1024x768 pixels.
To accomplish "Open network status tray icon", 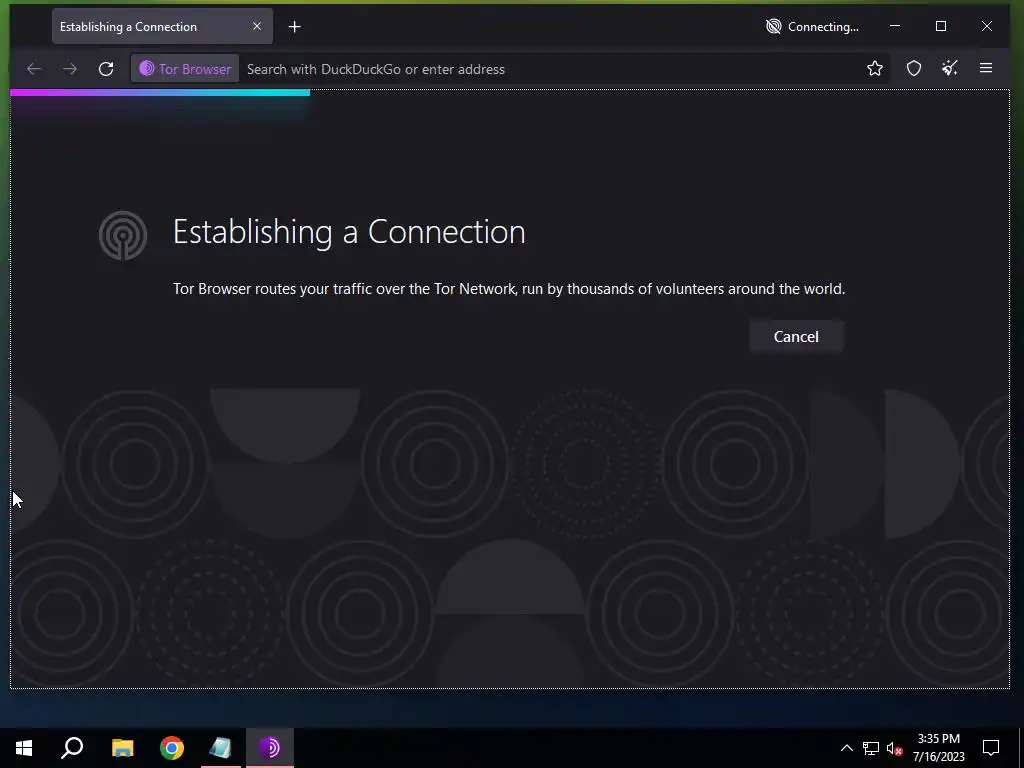I will pyautogui.click(x=871, y=748).
